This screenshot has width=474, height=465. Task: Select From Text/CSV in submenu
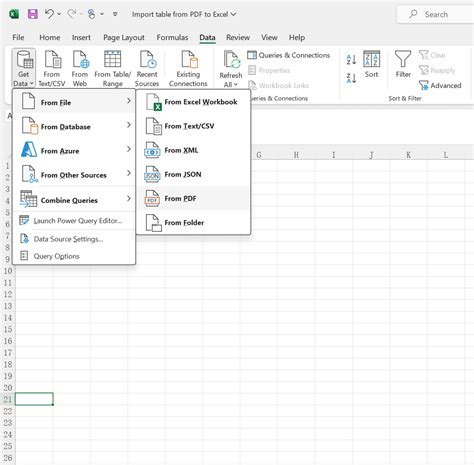click(193, 126)
